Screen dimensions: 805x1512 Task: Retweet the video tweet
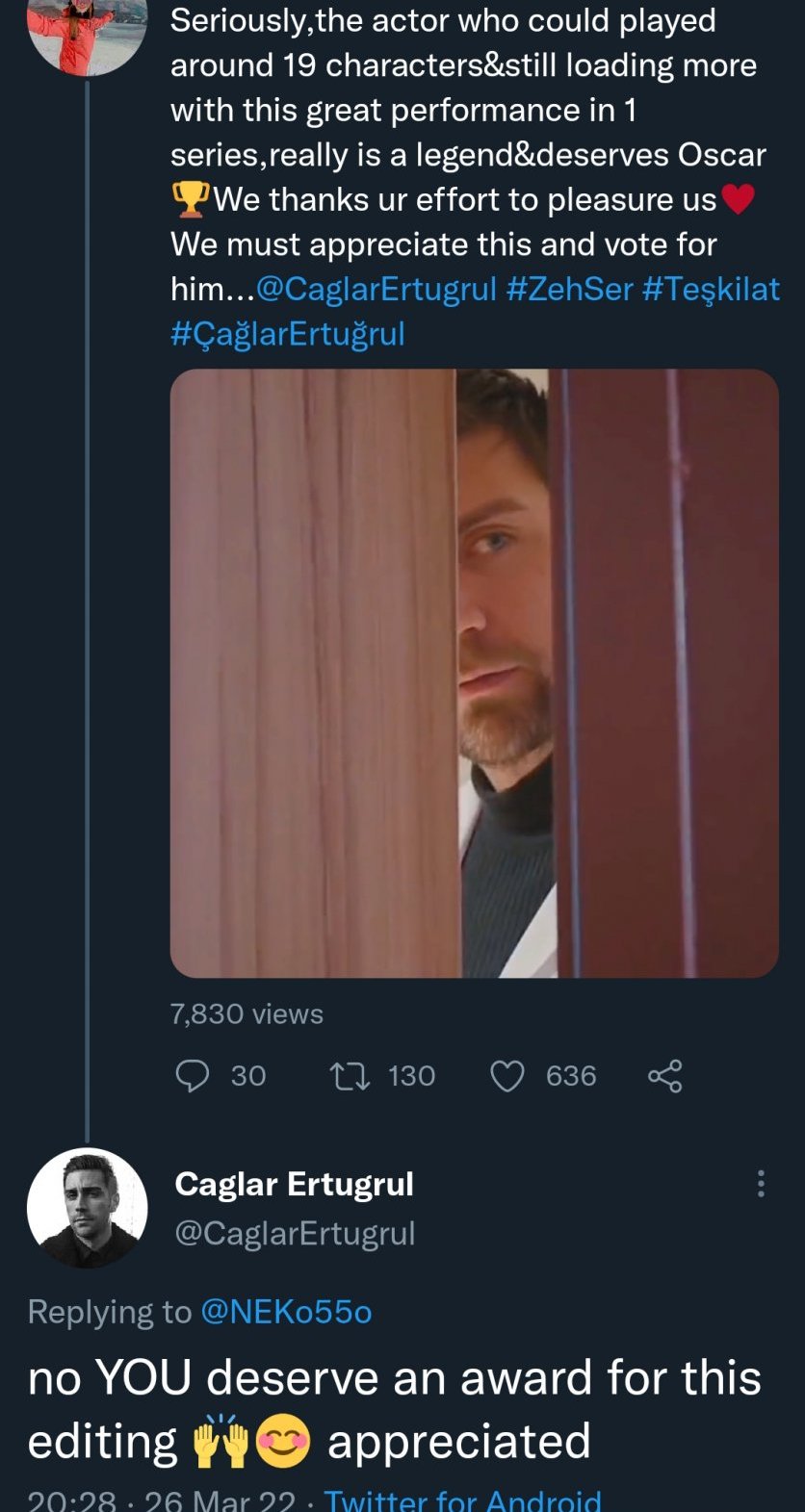coord(349,1075)
